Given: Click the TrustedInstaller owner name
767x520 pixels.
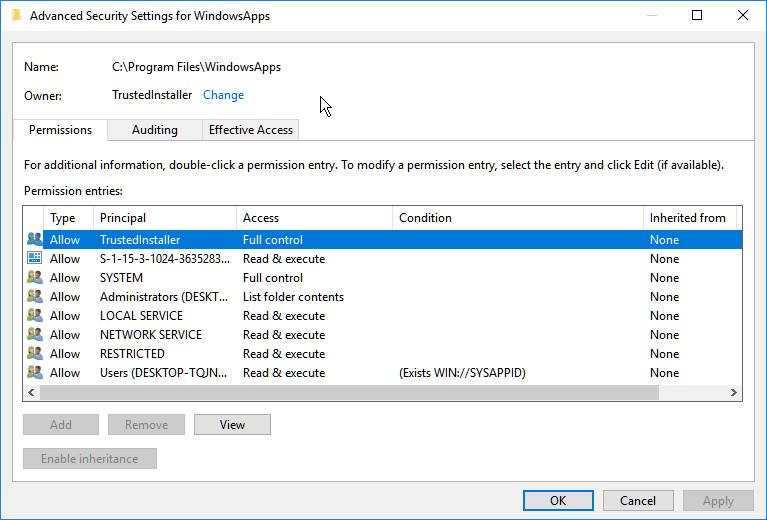Looking at the screenshot, I should click(152, 95).
